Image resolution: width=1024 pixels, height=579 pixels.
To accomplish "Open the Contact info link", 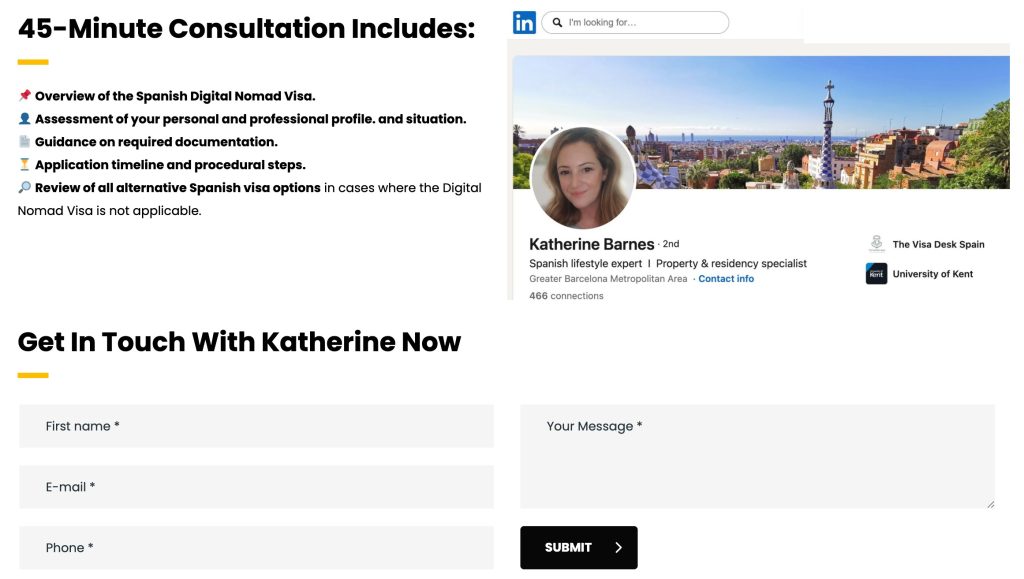I will click(726, 279).
